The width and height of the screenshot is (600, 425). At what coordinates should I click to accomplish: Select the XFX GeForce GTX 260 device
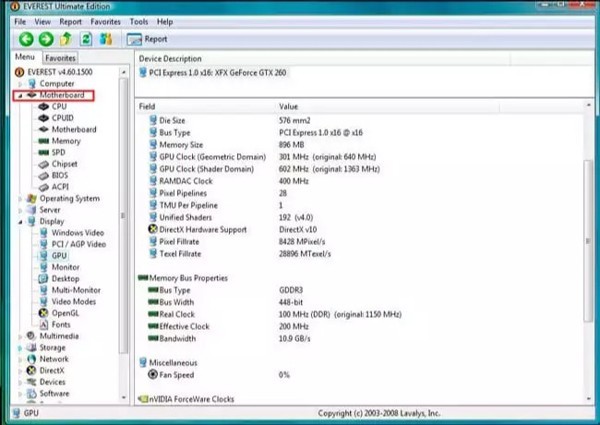pyautogui.click(x=217, y=73)
